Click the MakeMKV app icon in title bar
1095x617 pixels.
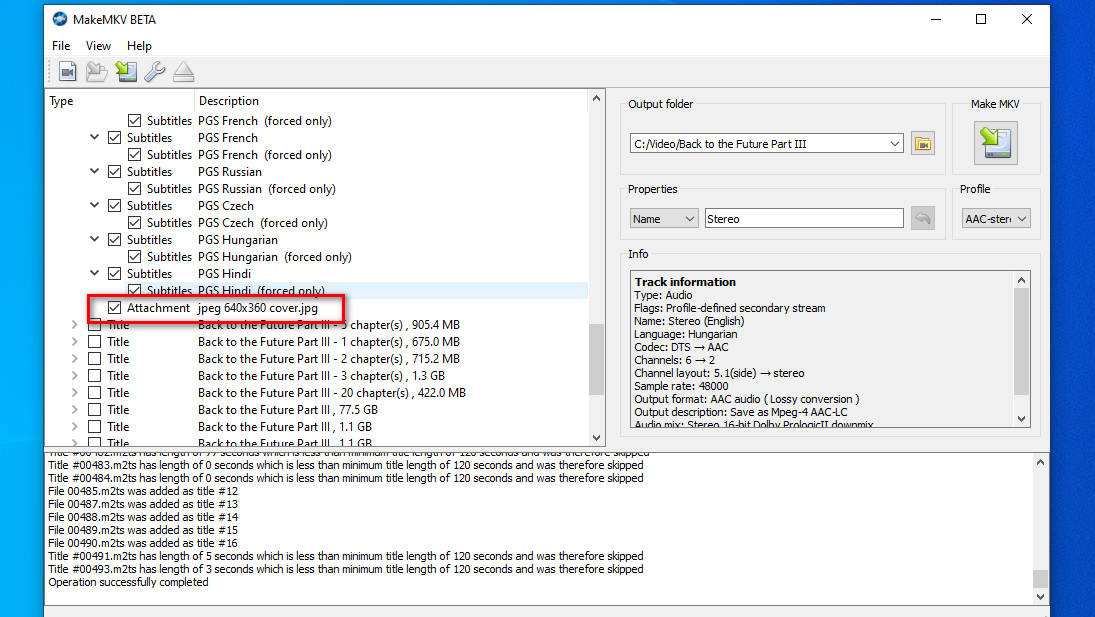click(60, 19)
